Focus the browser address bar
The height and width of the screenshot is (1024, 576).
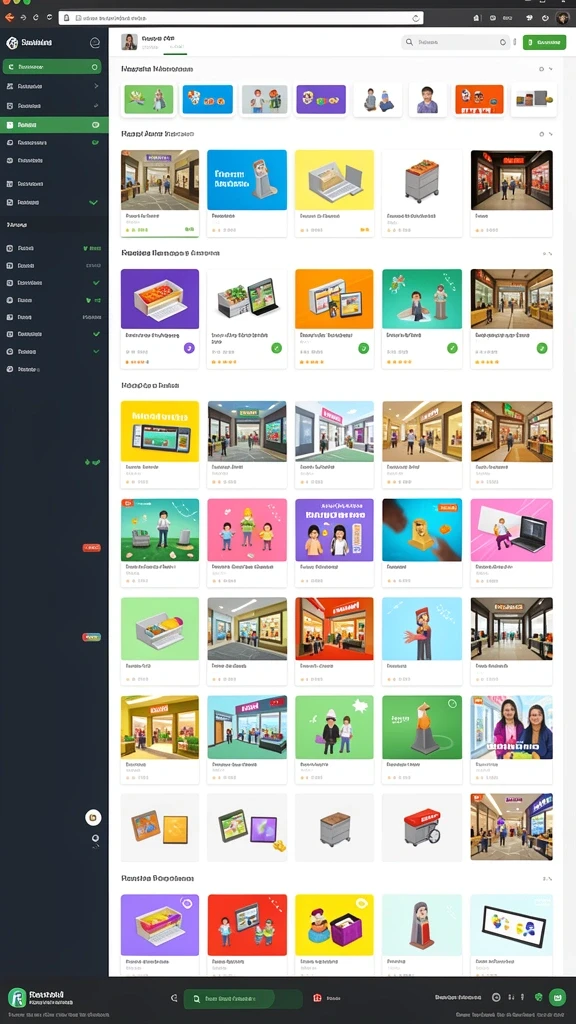point(241,18)
